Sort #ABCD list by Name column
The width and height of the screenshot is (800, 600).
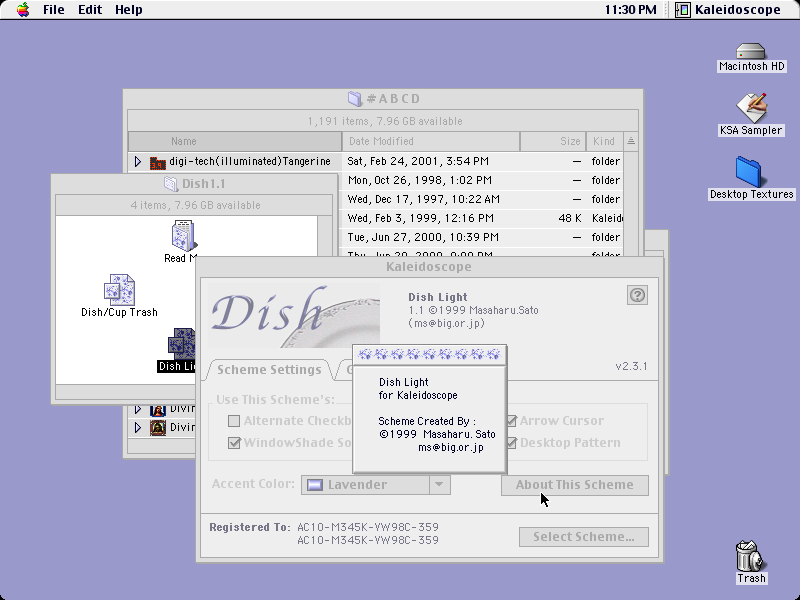click(235, 141)
